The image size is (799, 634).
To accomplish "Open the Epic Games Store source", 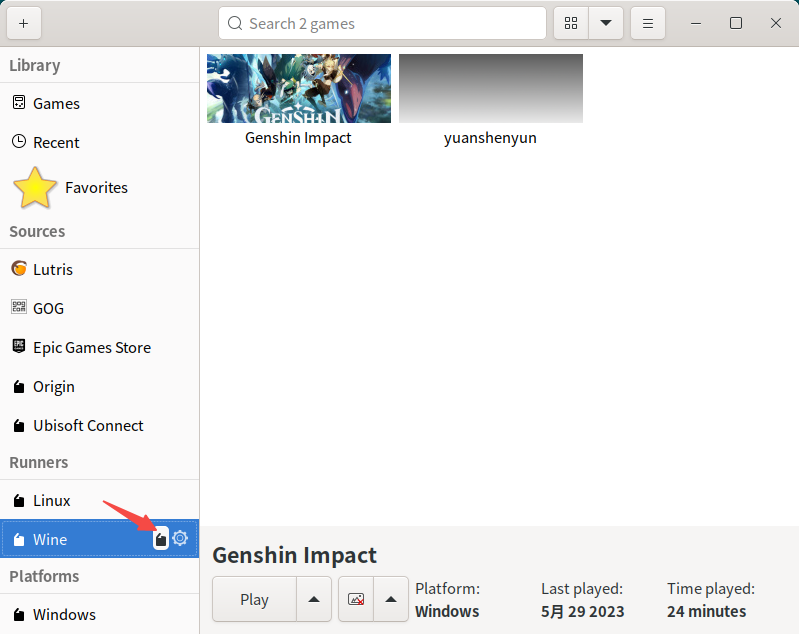I will (x=99, y=348).
